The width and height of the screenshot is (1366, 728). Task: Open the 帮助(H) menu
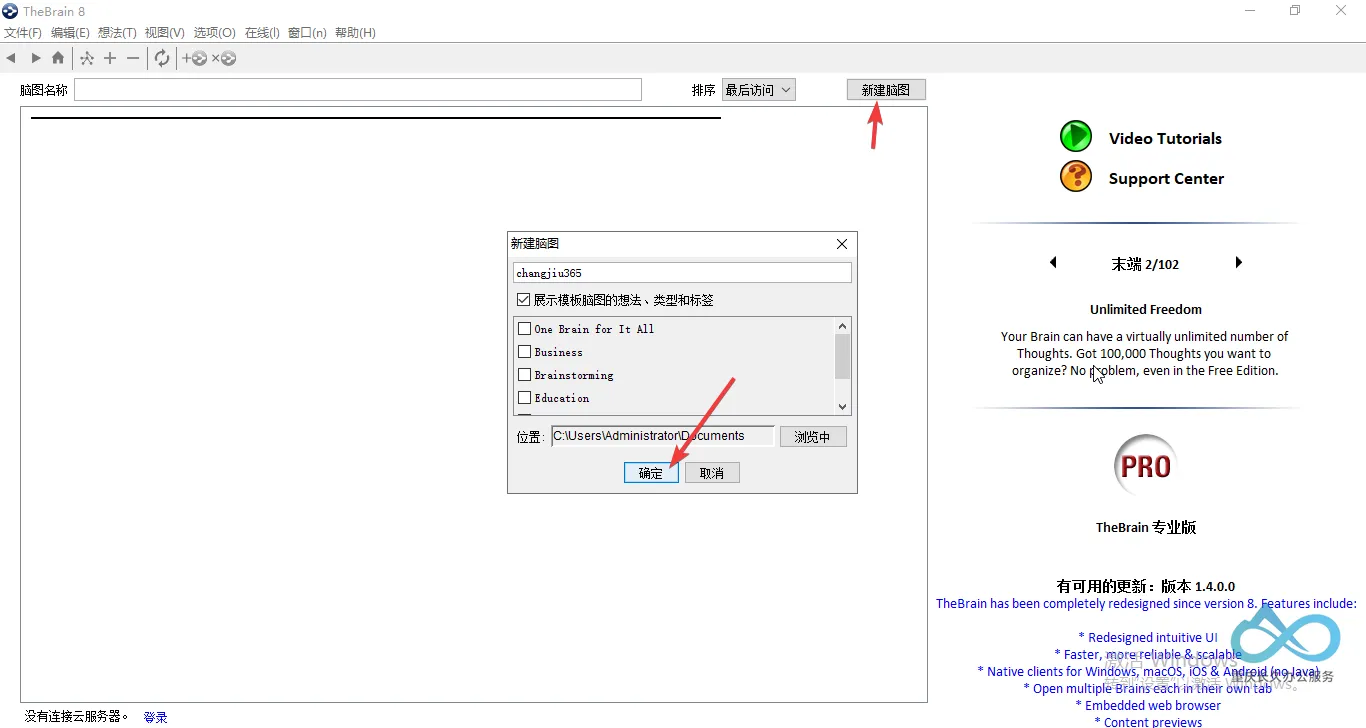355,33
